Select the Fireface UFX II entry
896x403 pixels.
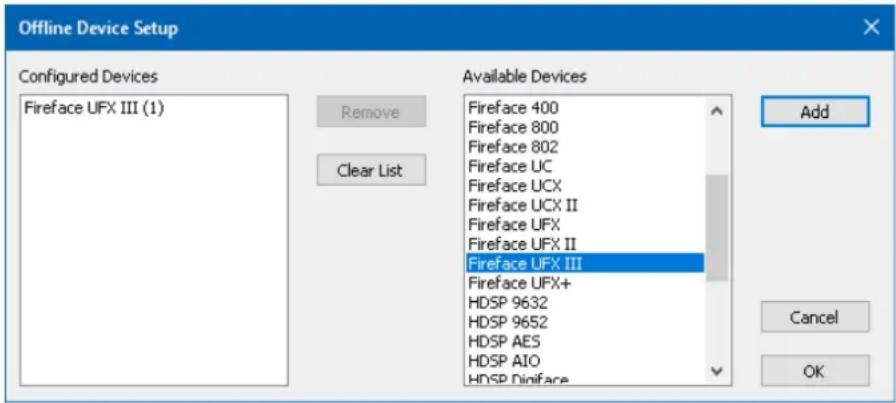[585, 244]
